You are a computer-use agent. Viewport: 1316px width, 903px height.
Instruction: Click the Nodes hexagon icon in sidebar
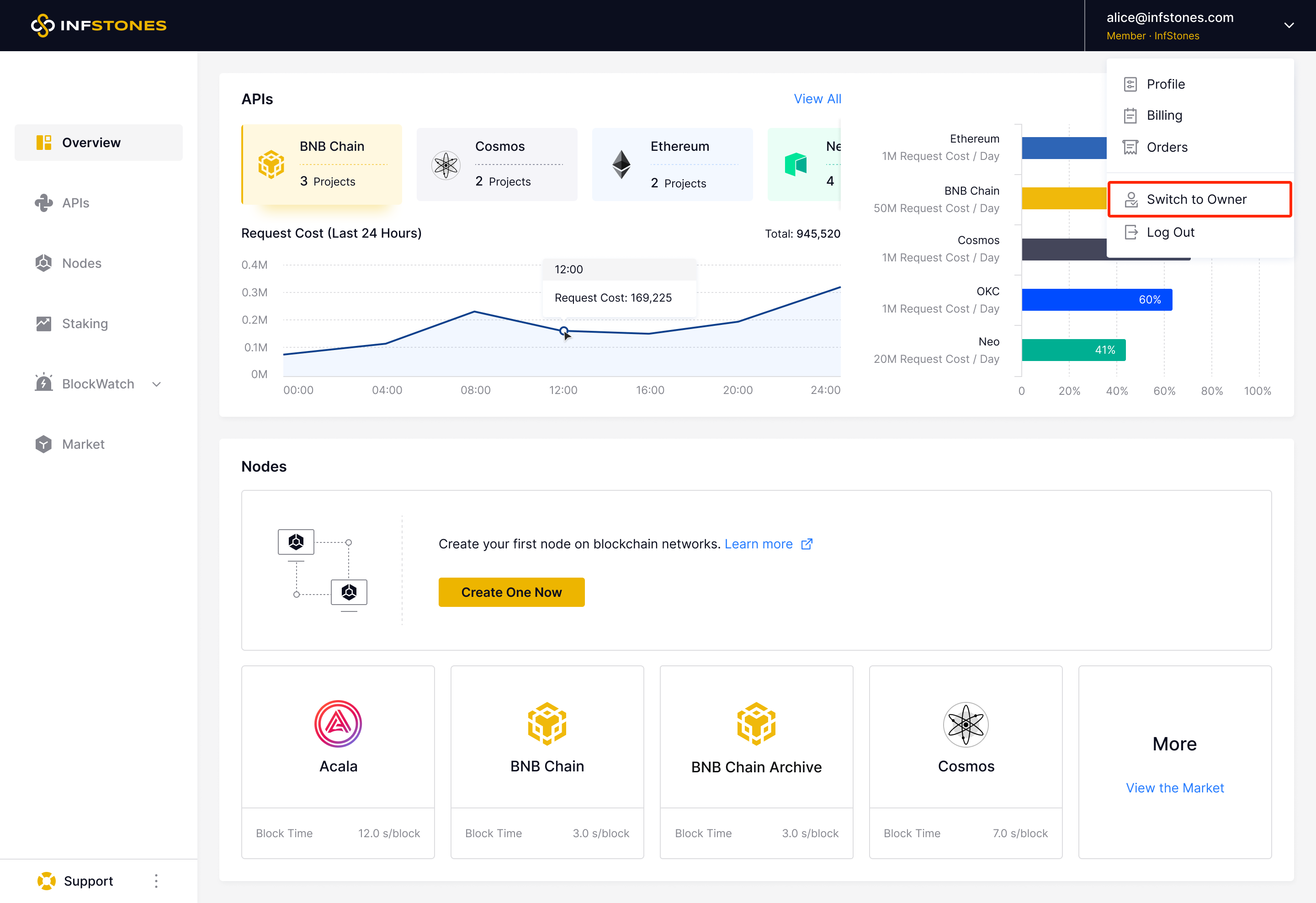coord(43,263)
